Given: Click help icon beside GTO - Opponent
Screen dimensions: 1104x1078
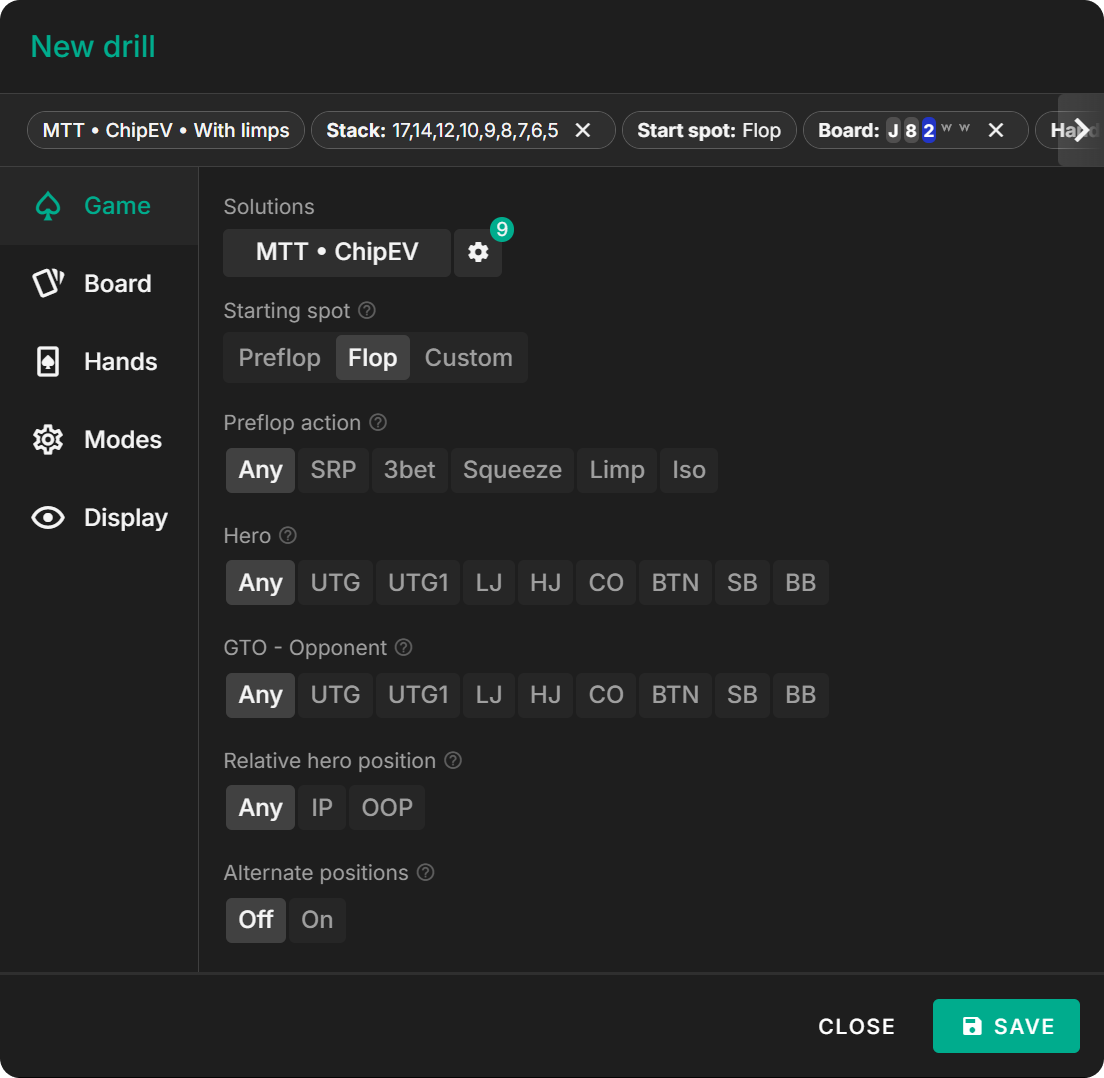Looking at the screenshot, I should (x=403, y=647).
